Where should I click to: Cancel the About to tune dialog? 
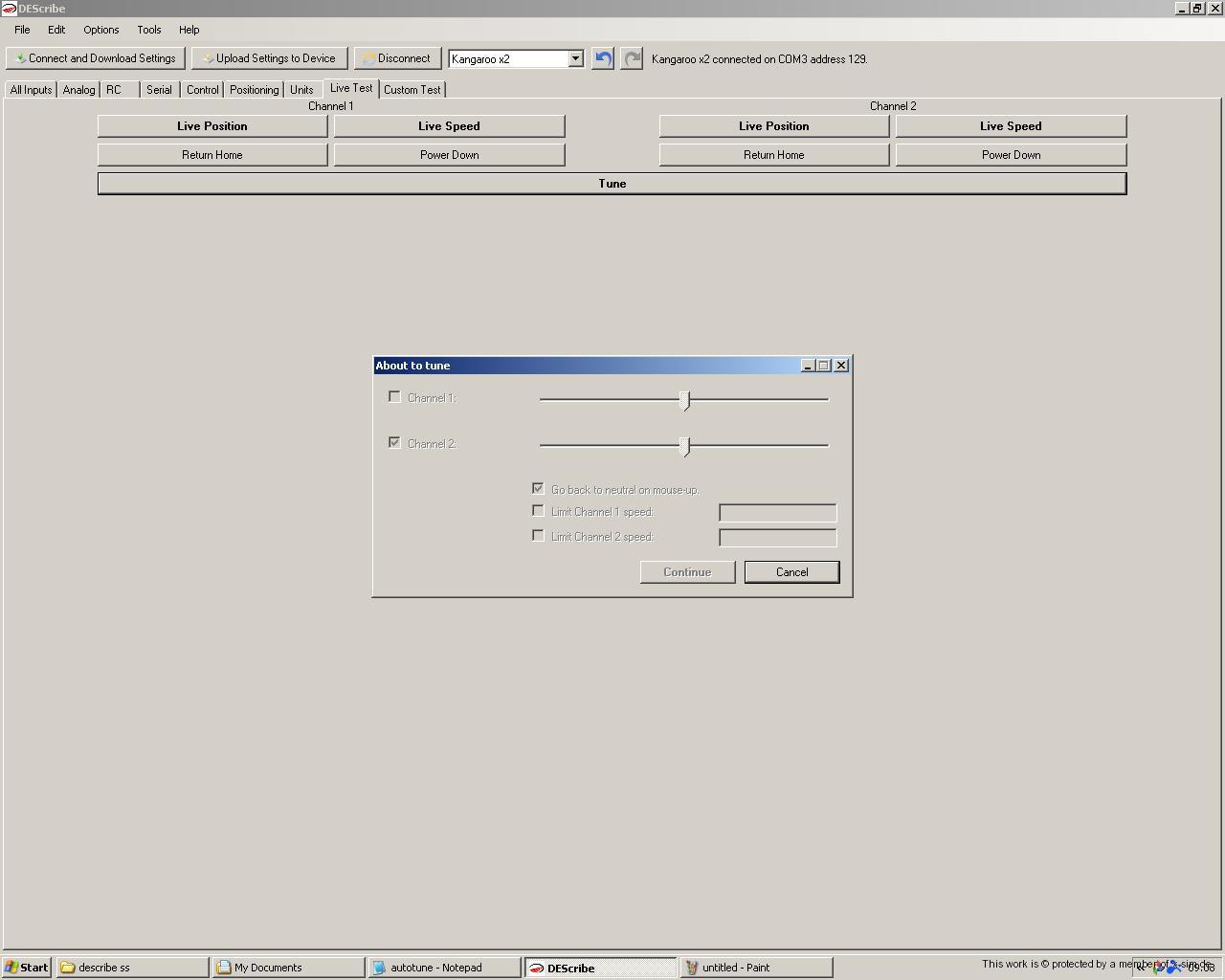(791, 572)
